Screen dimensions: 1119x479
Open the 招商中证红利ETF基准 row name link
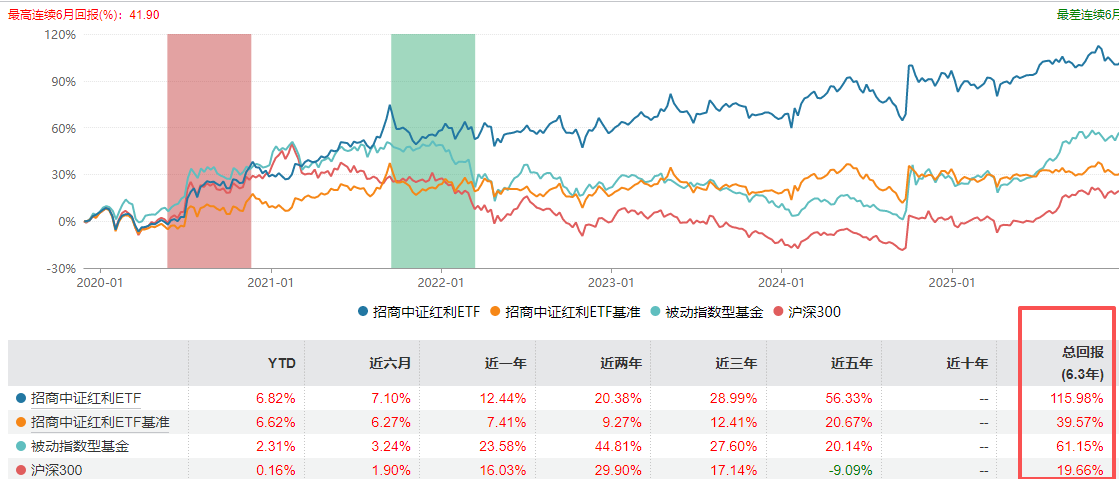(x=100, y=422)
